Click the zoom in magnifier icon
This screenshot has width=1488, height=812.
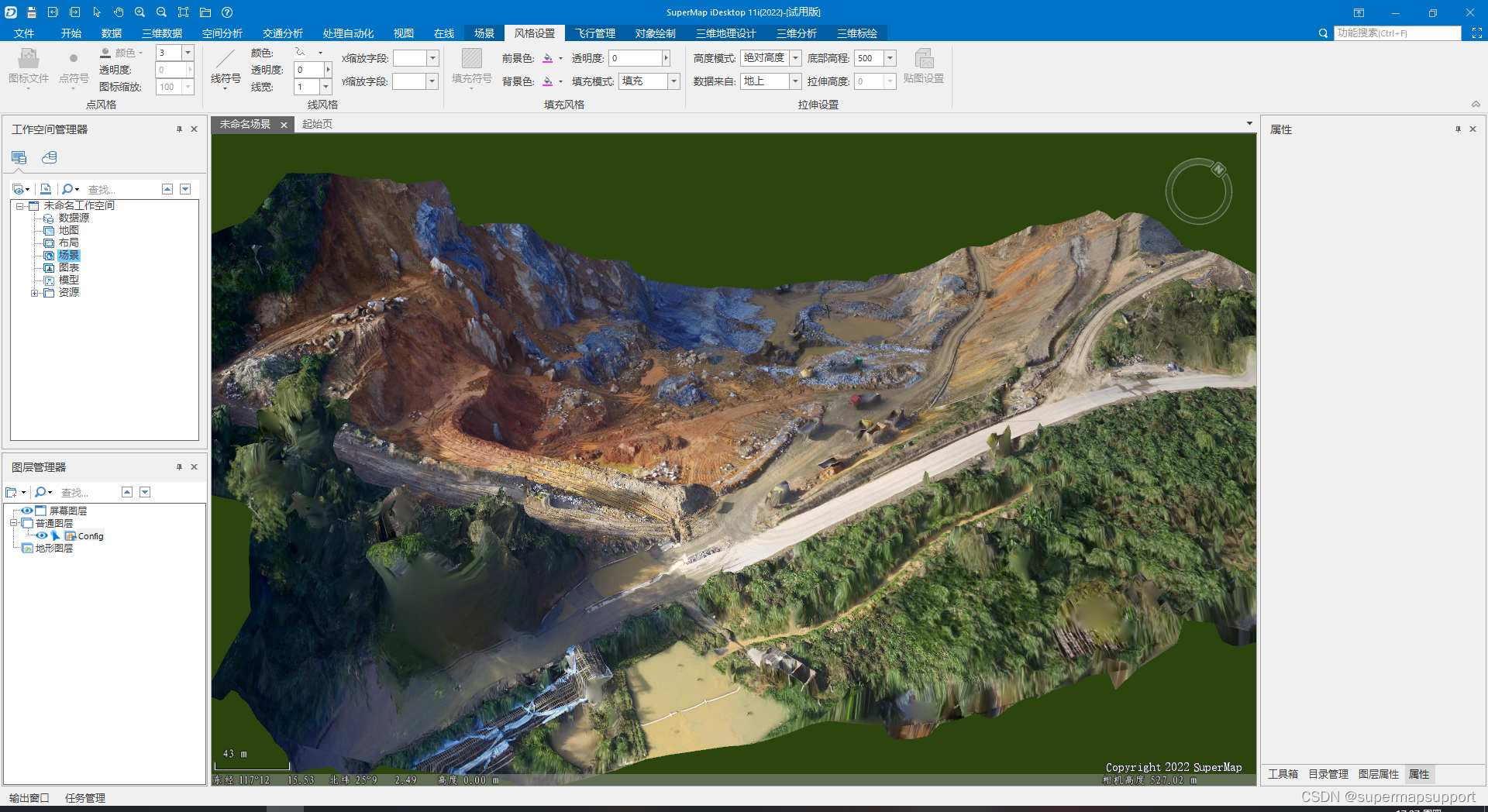click(x=139, y=12)
